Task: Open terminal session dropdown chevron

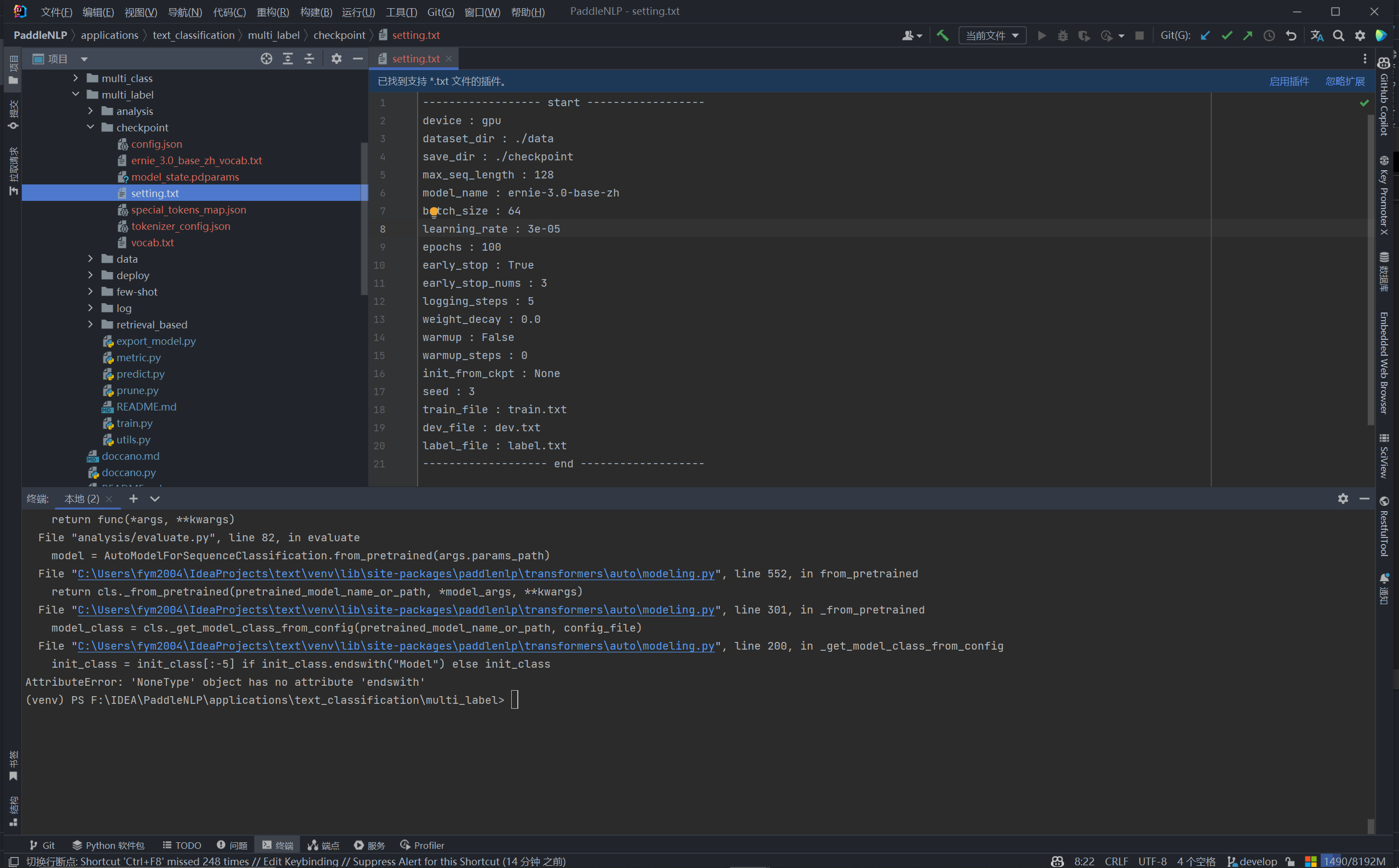Action: pyautogui.click(x=154, y=498)
